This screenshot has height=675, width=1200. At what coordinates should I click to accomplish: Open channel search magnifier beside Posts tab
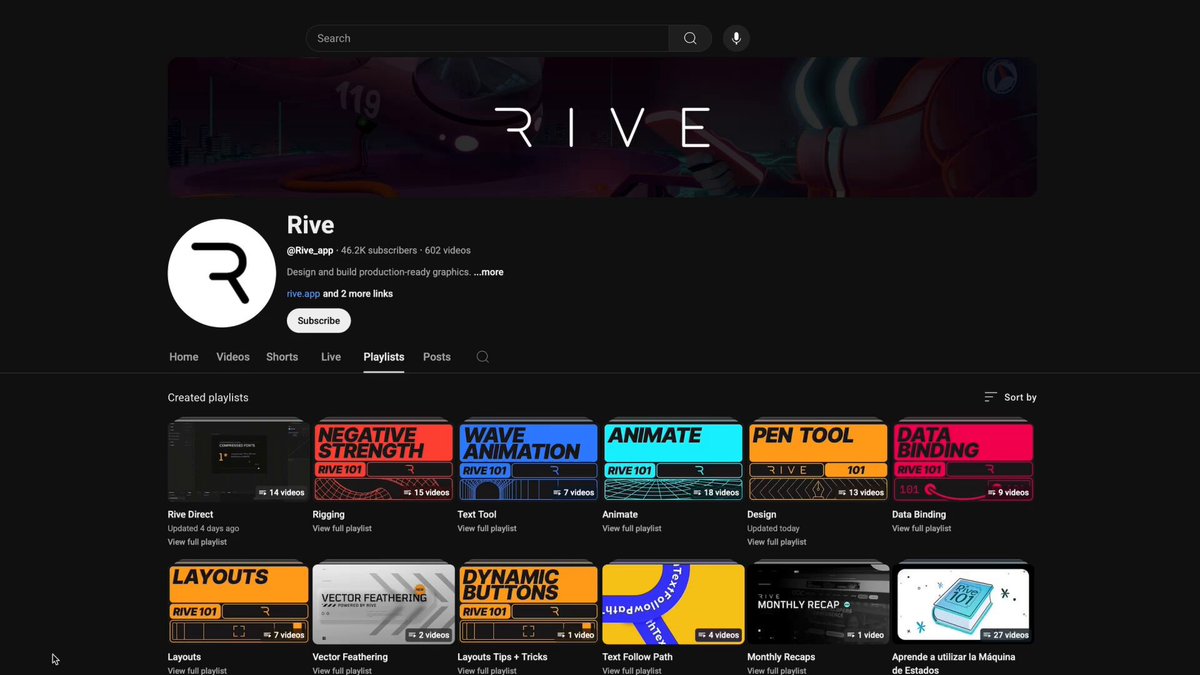pos(482,357)
